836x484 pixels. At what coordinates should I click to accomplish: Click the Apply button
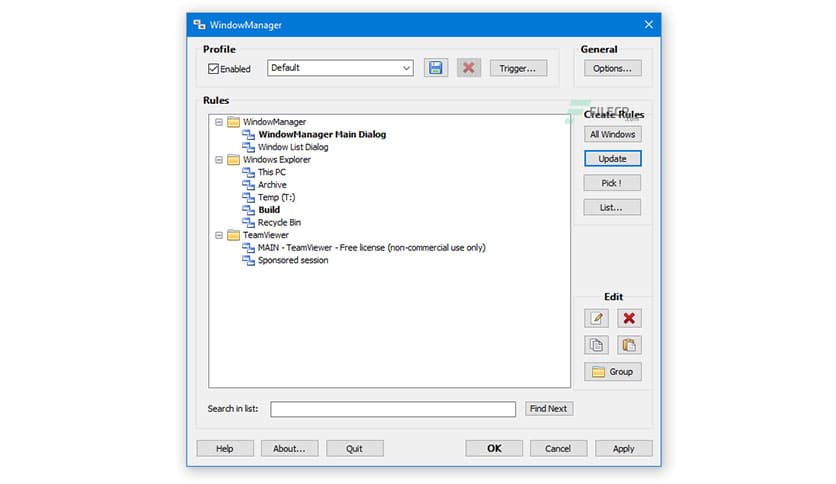pyautogui.click(x=623, y=448)
